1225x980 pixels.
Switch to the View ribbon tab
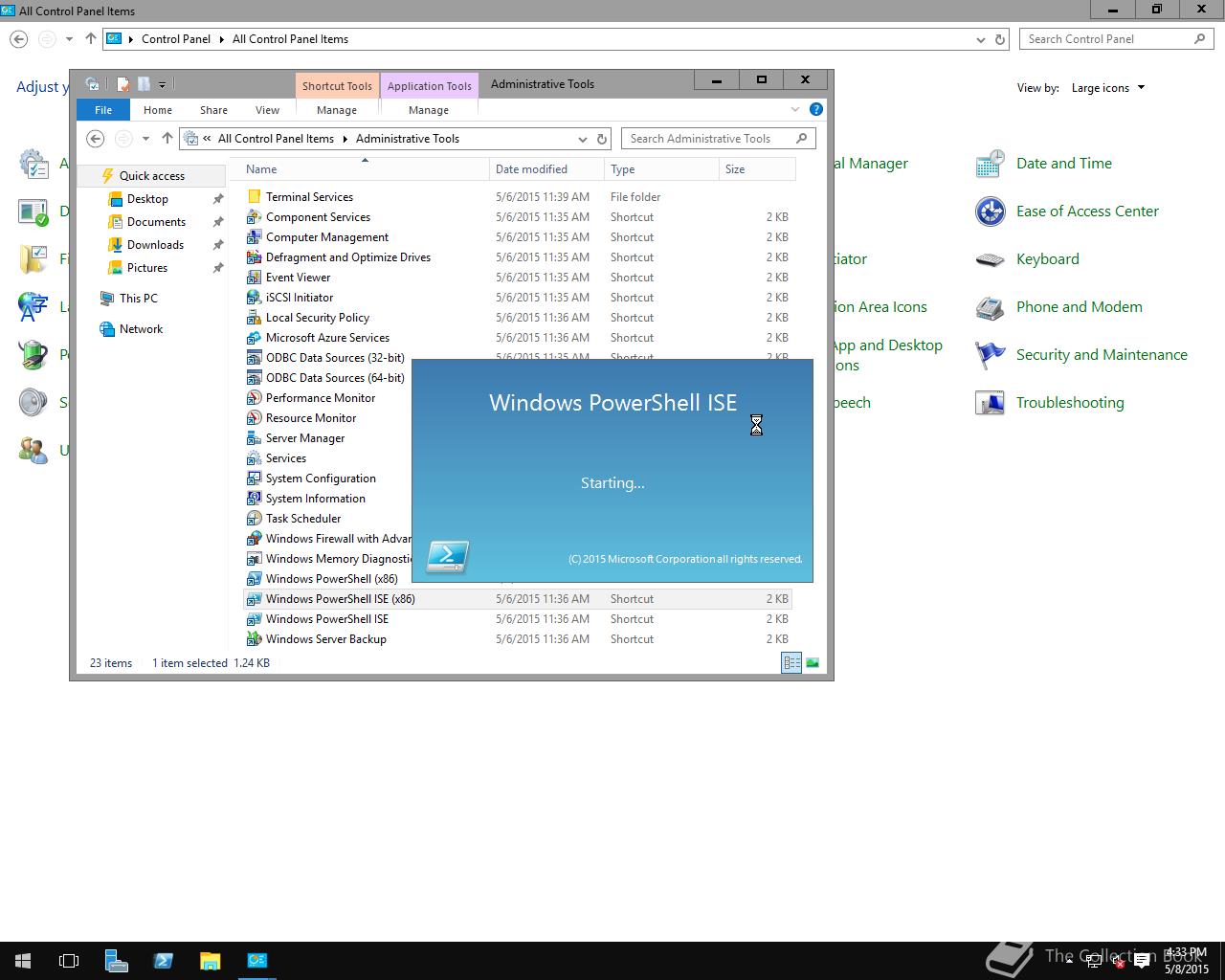(x=267, y=110)
